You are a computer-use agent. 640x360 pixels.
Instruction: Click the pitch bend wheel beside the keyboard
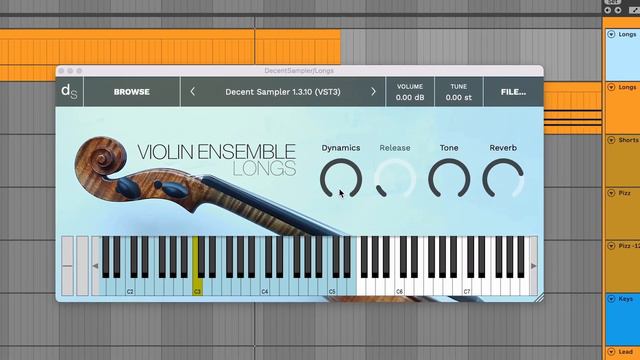[67, 266]
